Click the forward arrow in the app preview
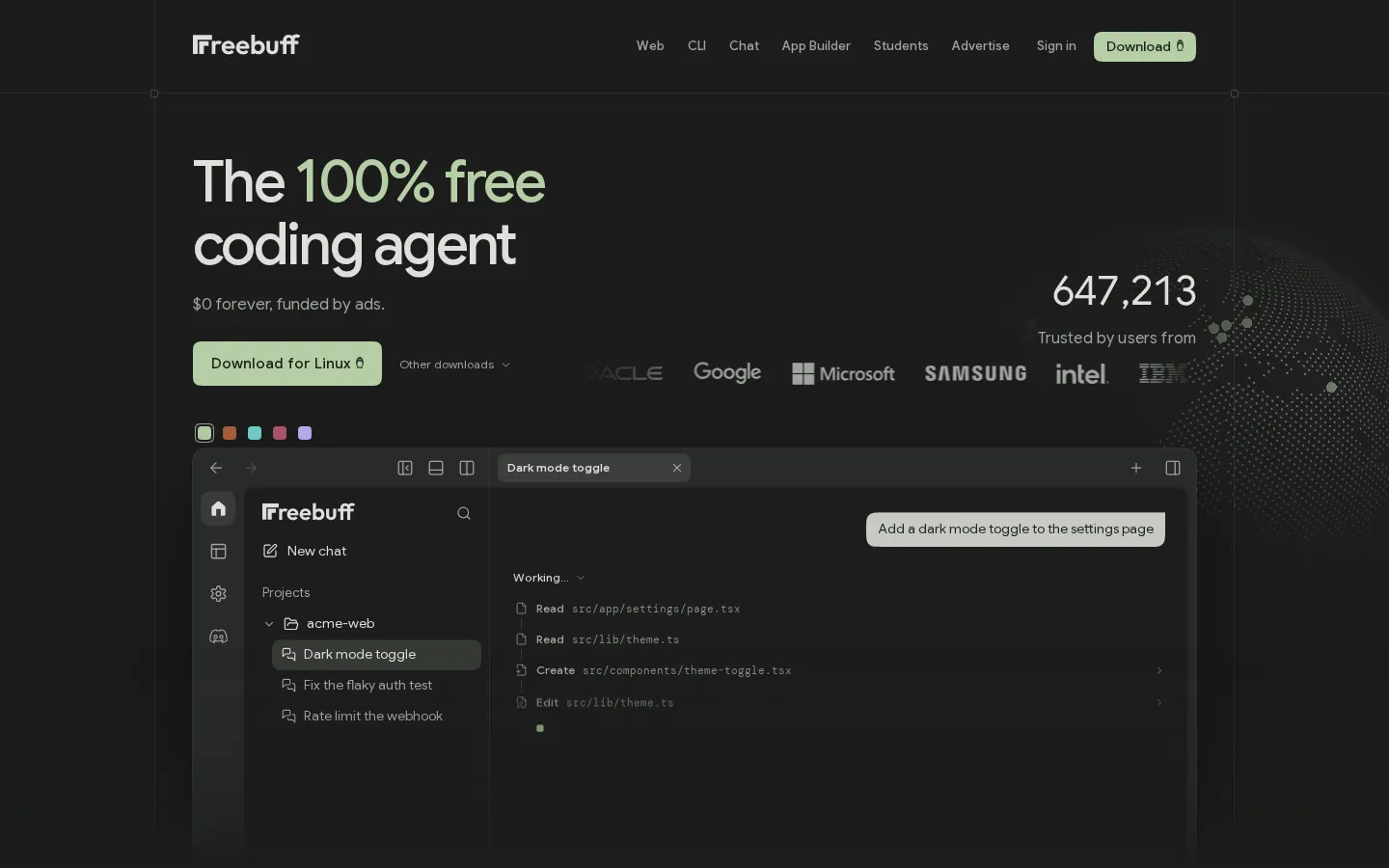This screenshot has height=868, width=1389. pos(251,468)
